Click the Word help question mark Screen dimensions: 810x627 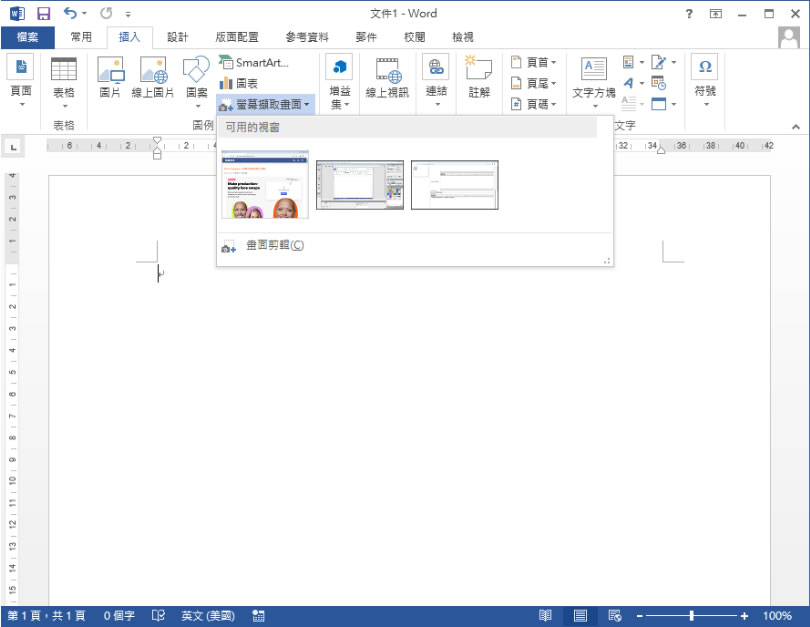tap(689, 14)
